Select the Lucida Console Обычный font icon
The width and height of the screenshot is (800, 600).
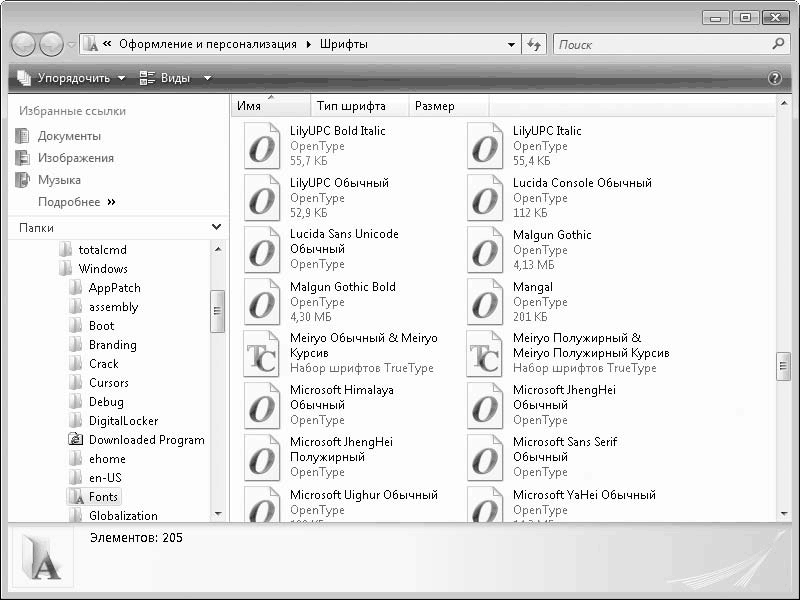point(485,198)
